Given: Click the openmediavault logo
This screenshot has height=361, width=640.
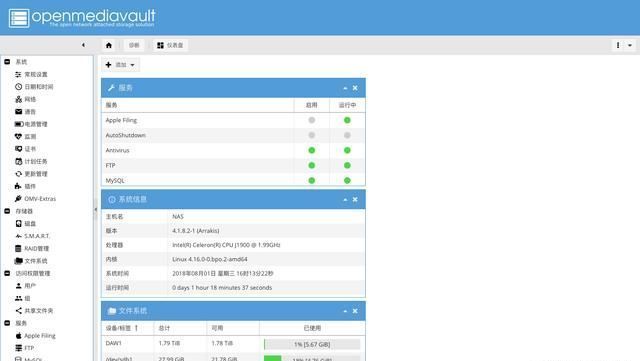Looking at the screenshot, I should click(82, 18).
